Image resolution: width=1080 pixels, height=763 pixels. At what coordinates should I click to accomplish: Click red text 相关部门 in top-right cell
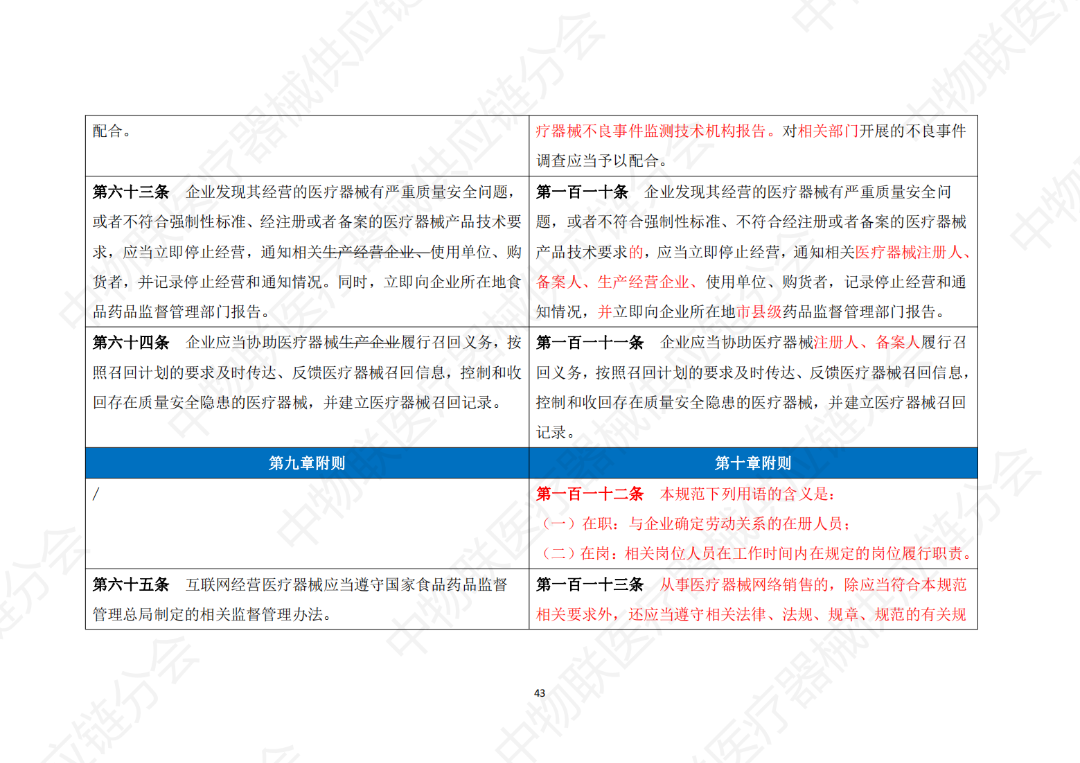pos(828,131)
